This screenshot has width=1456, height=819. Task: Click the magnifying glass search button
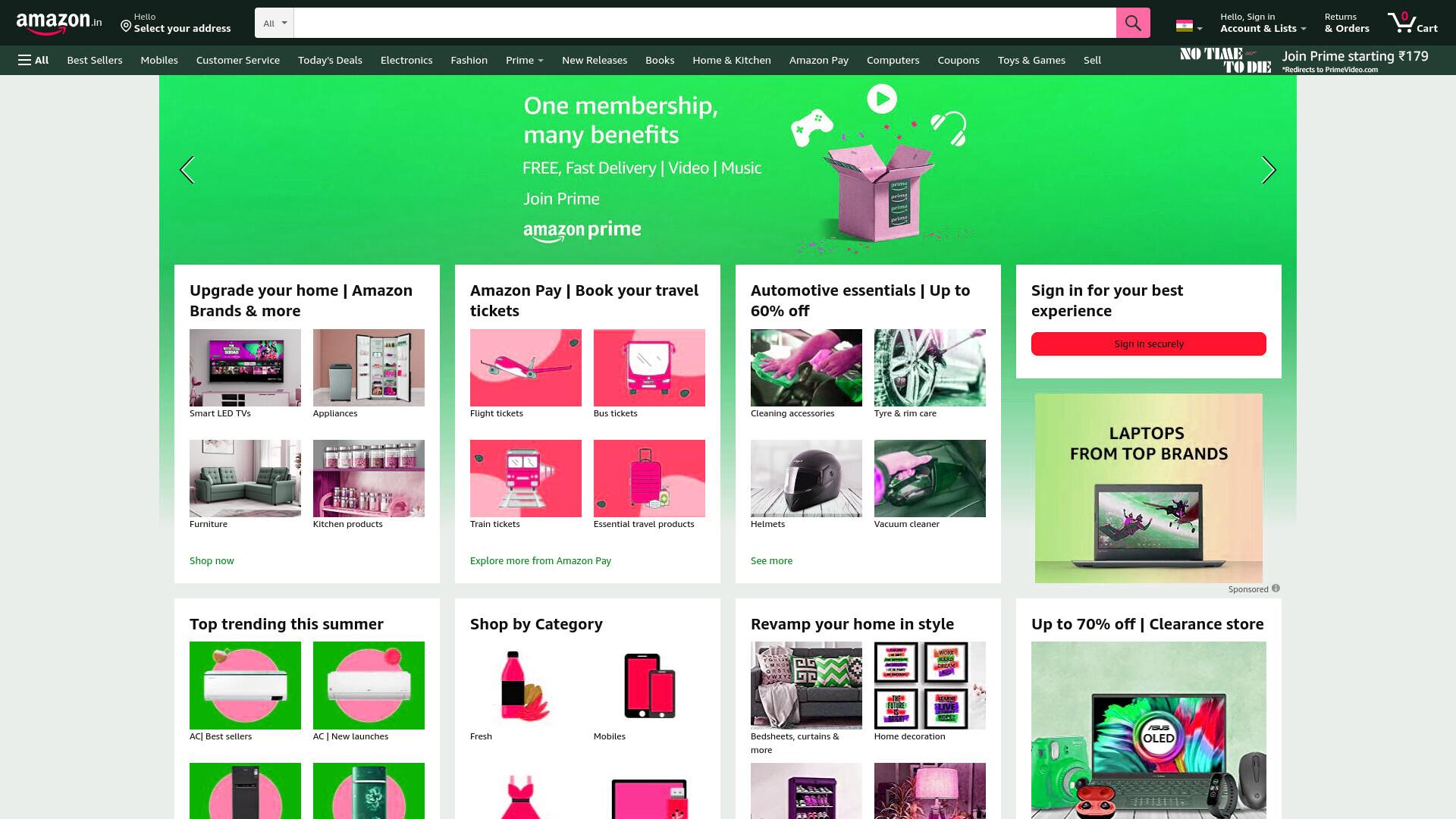1133,23
